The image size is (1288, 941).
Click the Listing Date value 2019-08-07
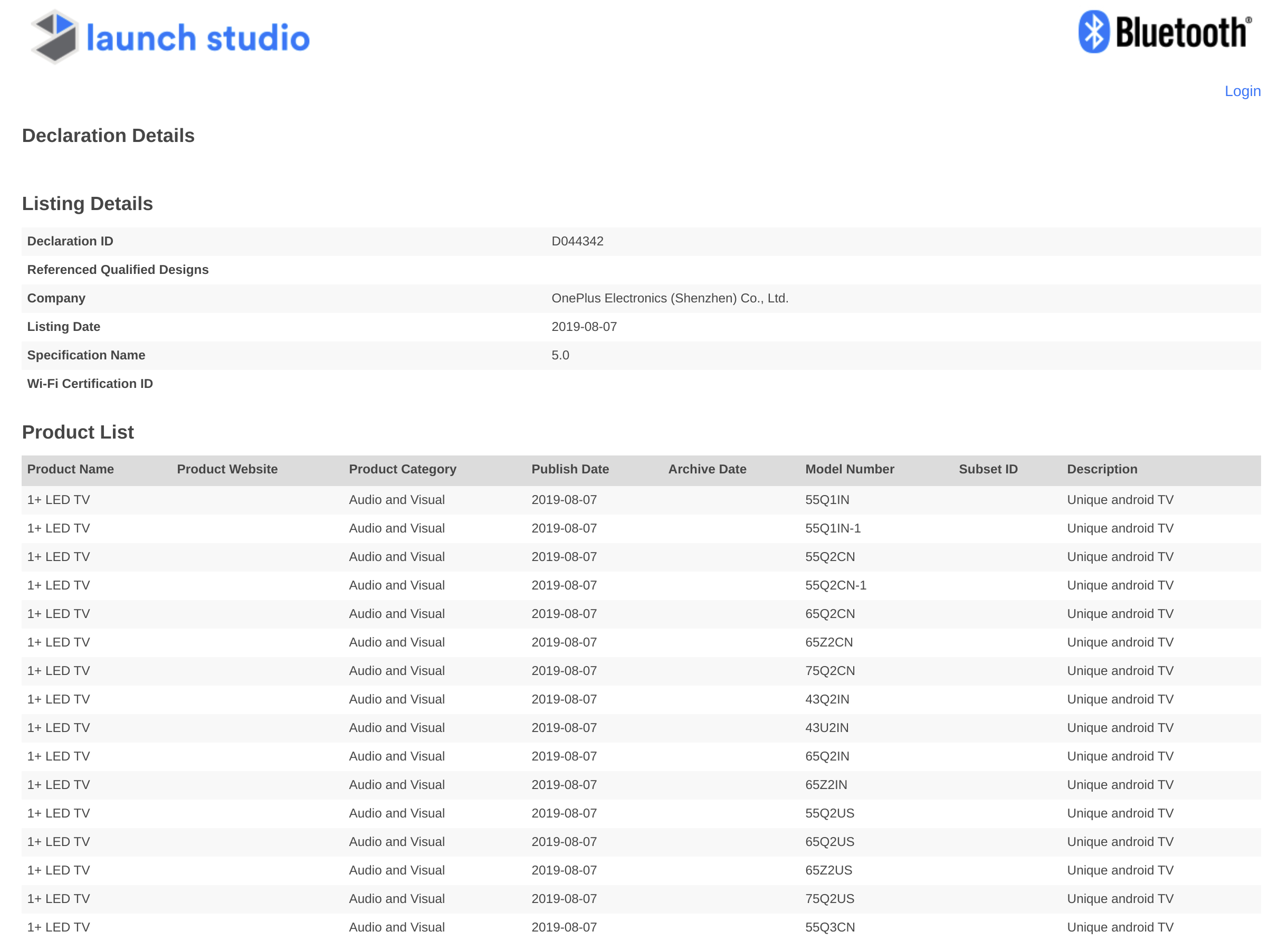pos(584,327)
